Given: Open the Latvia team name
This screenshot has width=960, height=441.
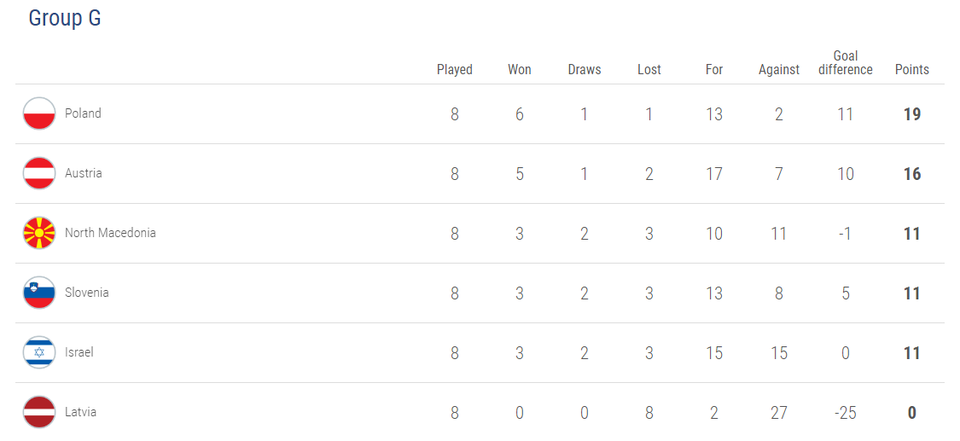Looking at the screenshot, I should pyautogui.click(x=81, y=412).
